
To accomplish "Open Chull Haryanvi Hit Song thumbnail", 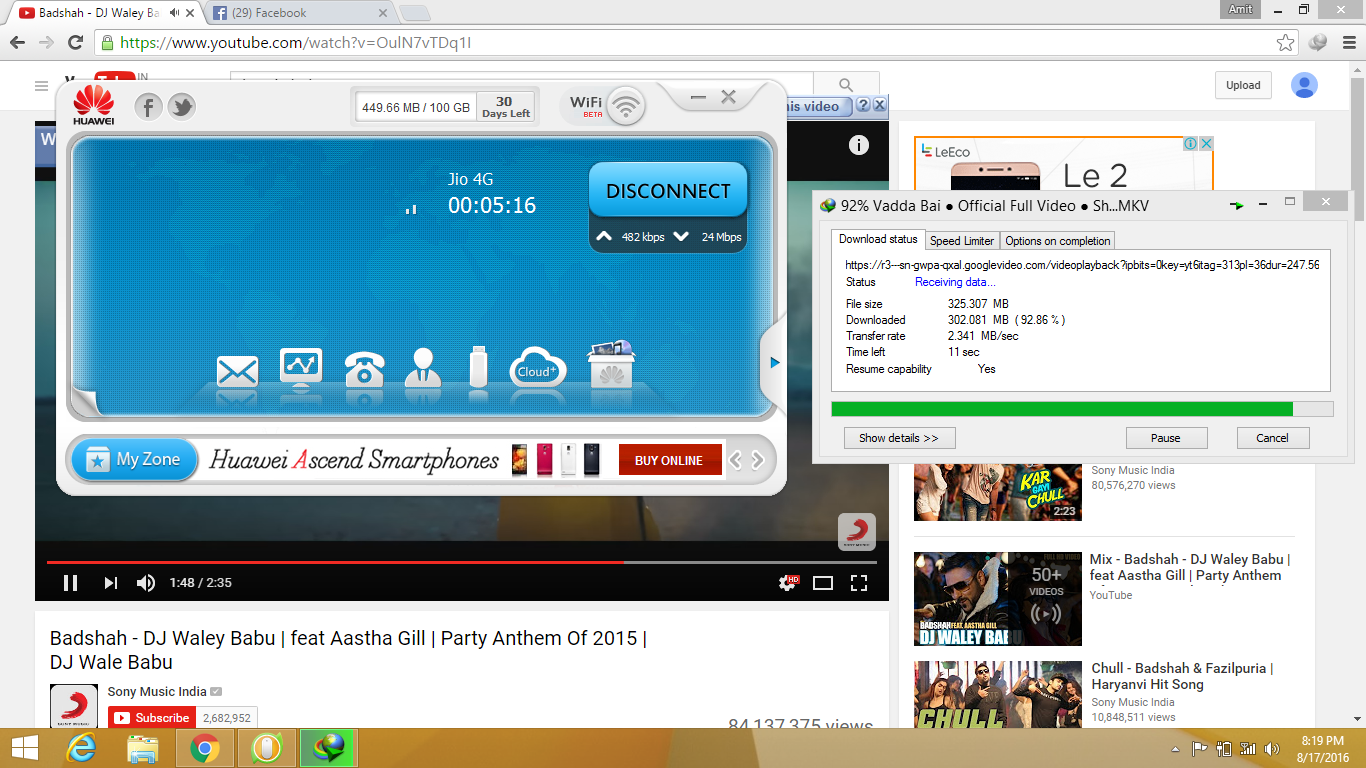I will pos(998,695).
